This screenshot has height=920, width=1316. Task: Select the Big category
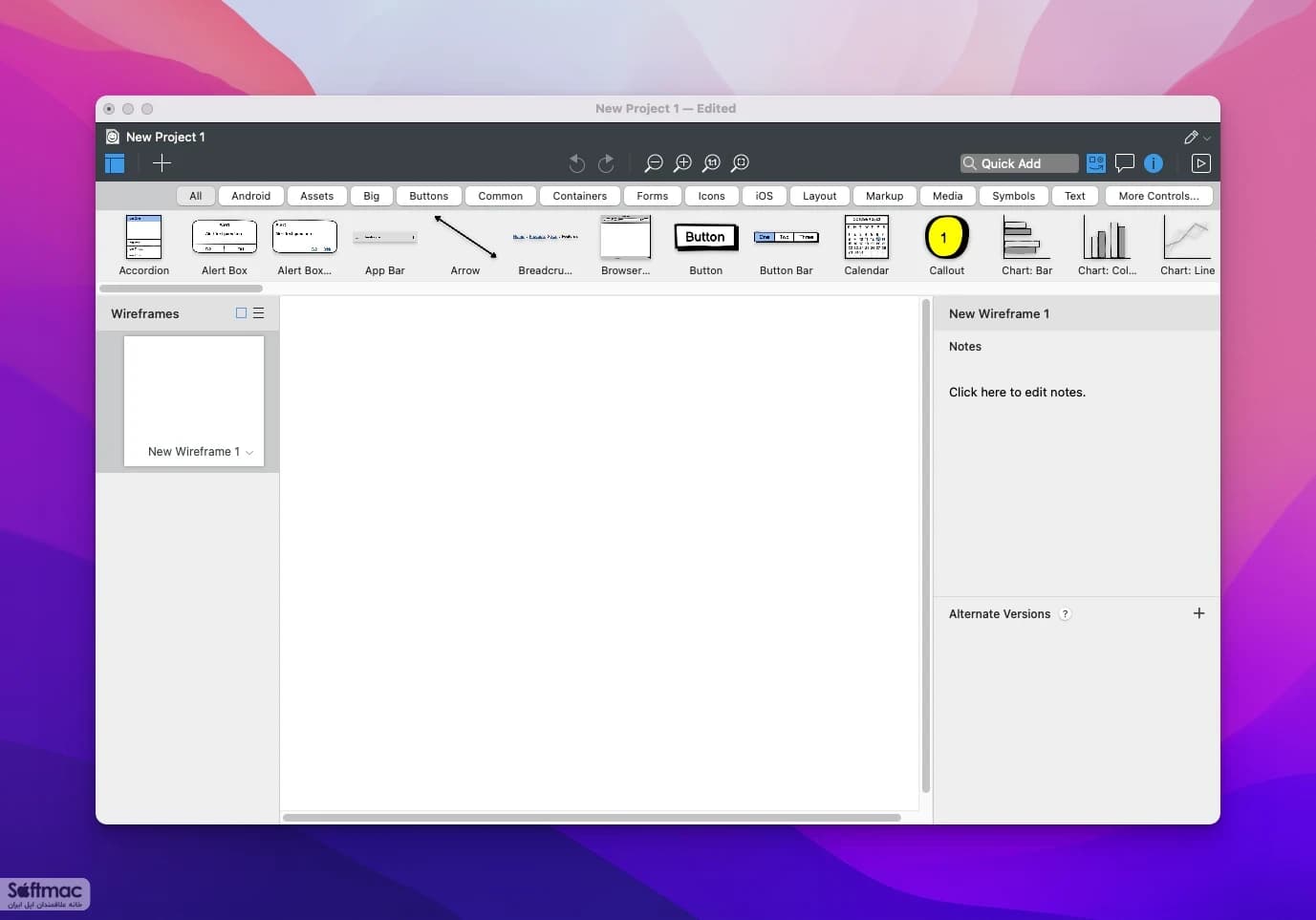pyautogui.click(x=372, y=196)
